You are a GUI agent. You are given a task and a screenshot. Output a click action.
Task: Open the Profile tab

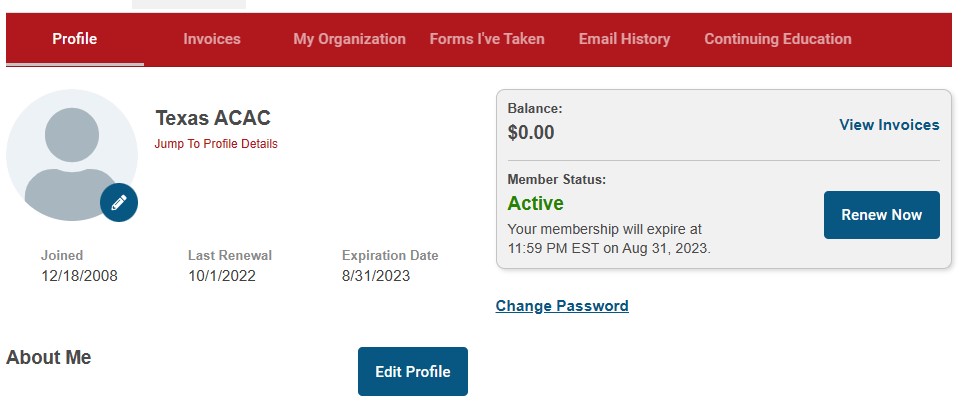75,39
